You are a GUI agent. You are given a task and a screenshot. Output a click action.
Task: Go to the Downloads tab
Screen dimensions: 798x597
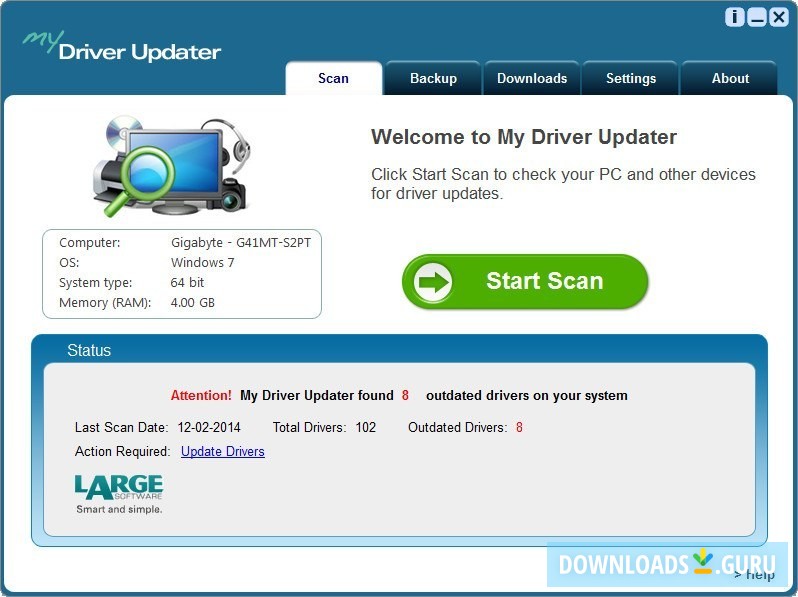[532, 78]
